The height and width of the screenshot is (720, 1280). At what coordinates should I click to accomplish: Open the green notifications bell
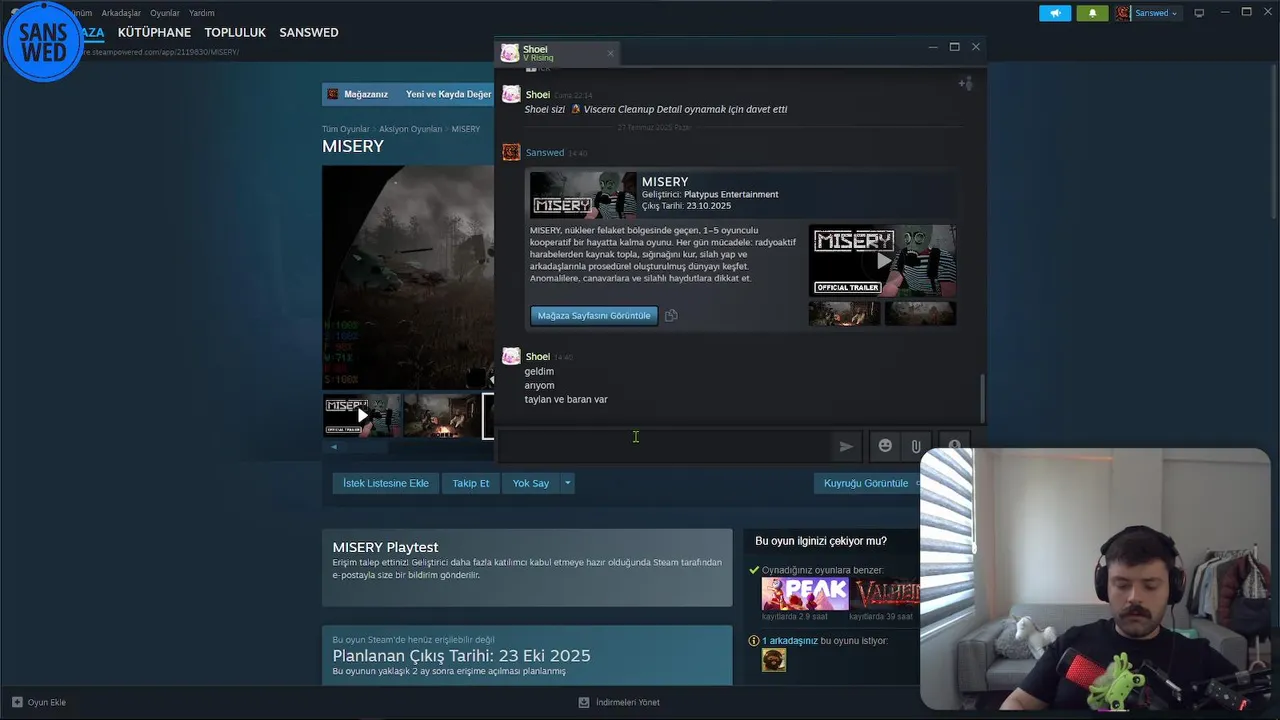coord(1092,13)
